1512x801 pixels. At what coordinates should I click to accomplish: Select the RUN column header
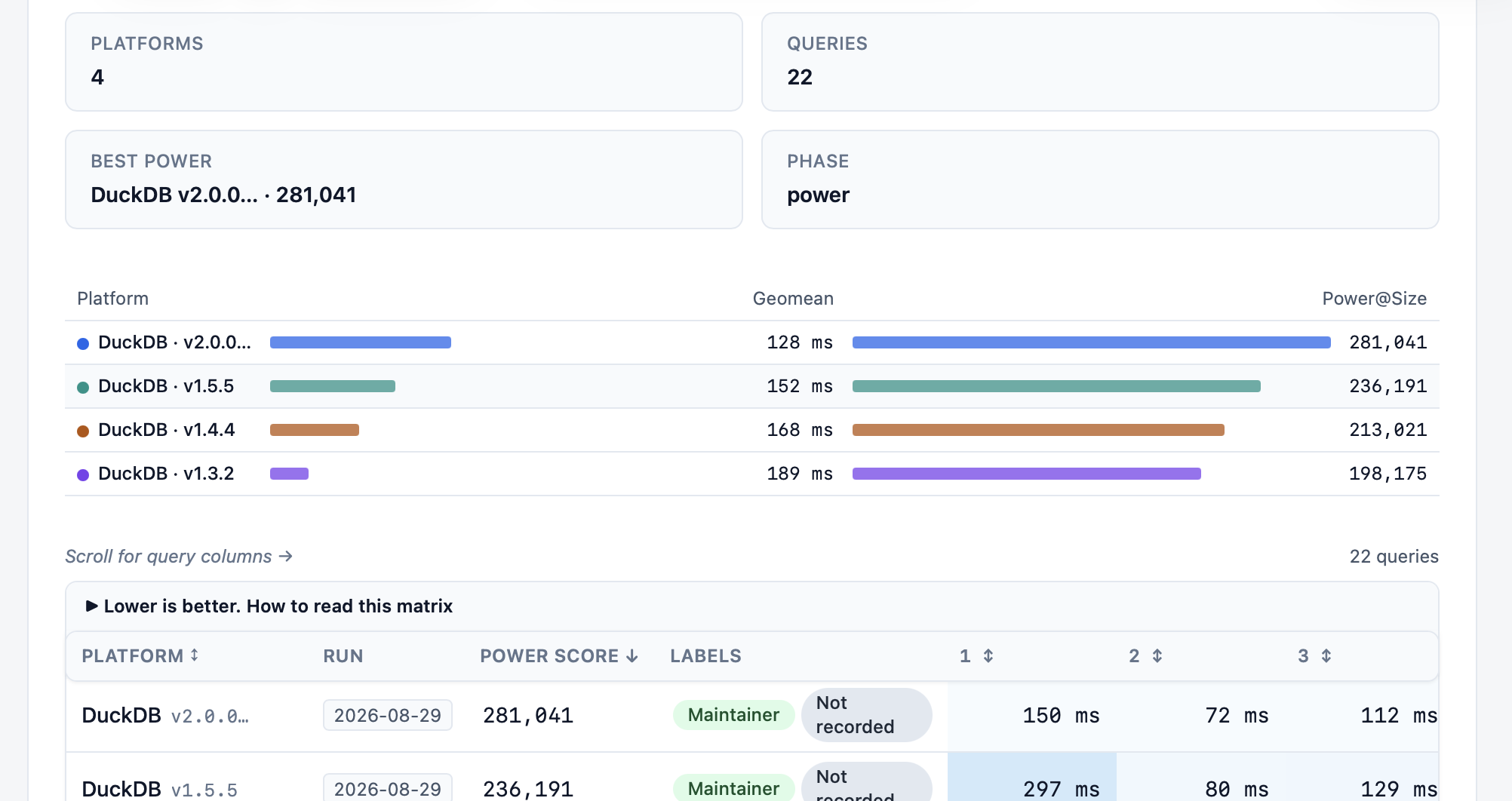(x=343, y=656)
